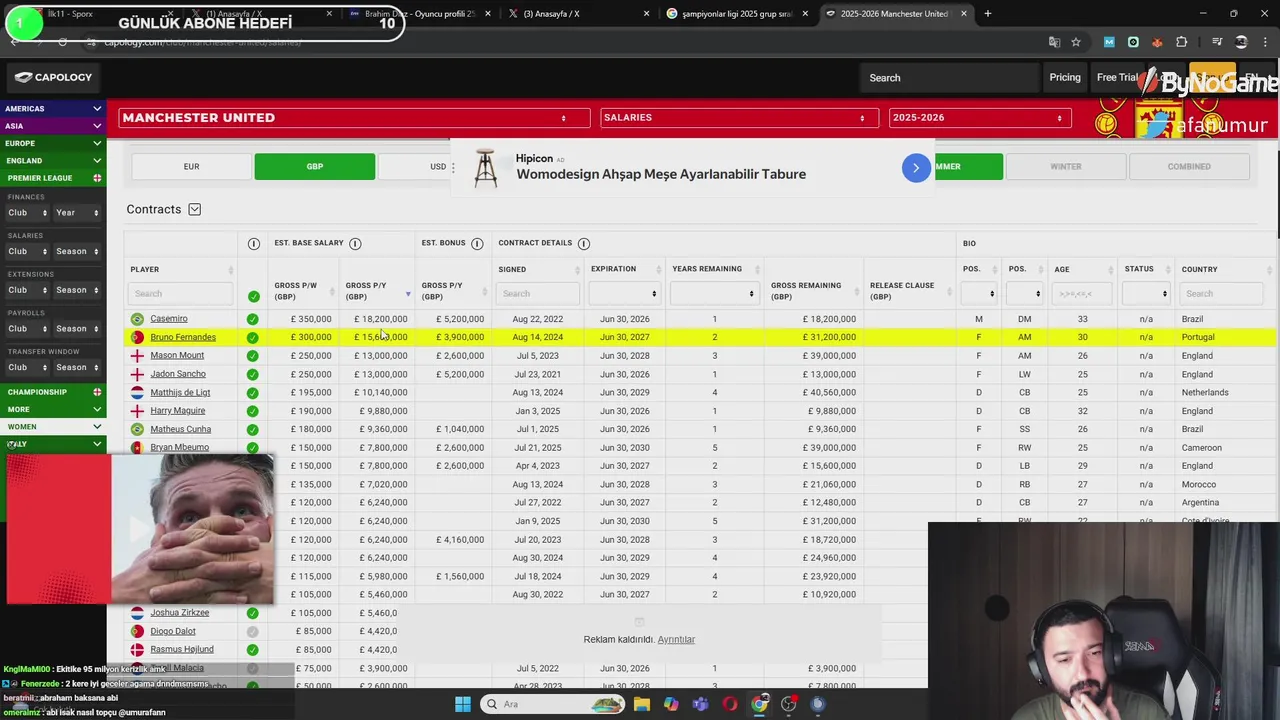Expand the Women section in sidebar
This screenshot has height=720, width=1280.
(x=53, y=427)
